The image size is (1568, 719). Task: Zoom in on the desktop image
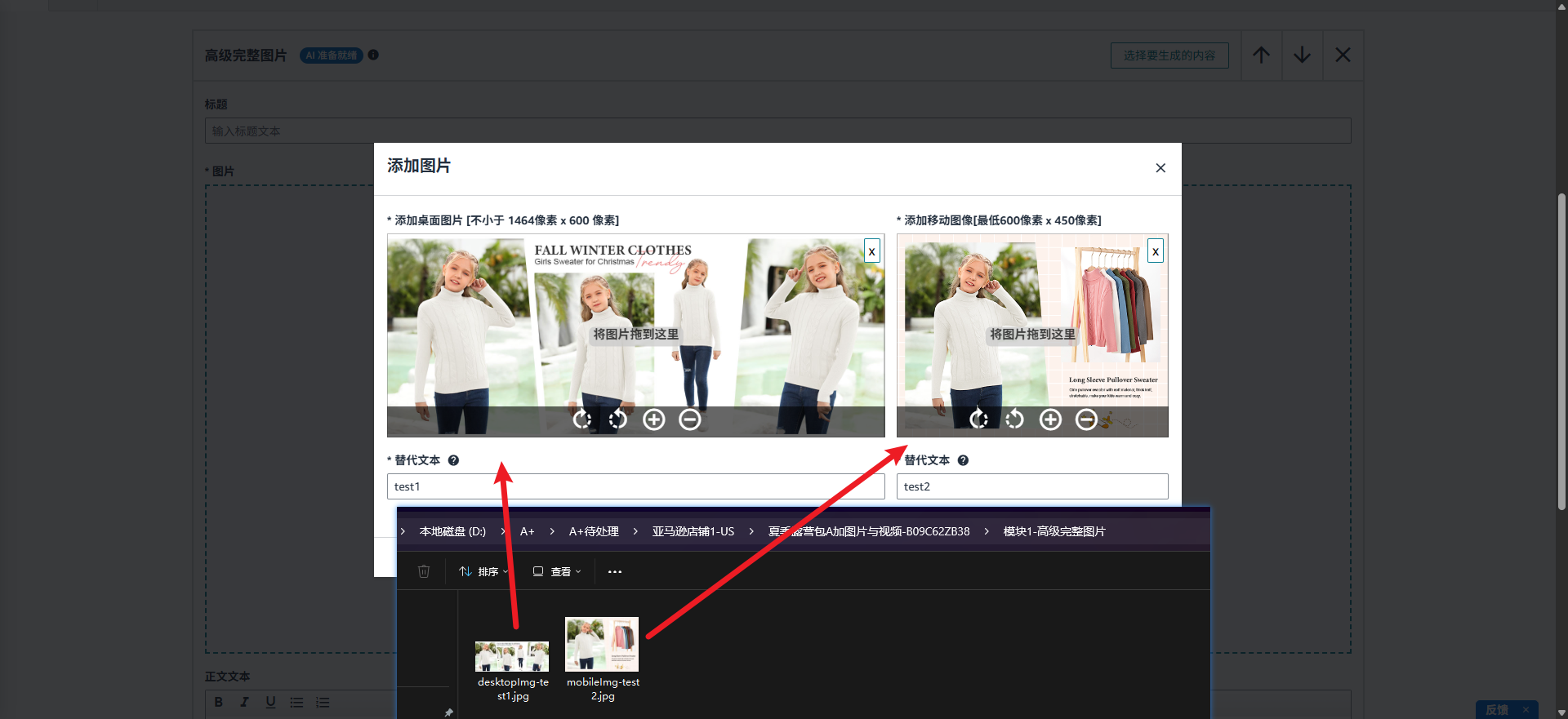pyautogui.click(x=654, y=419)
